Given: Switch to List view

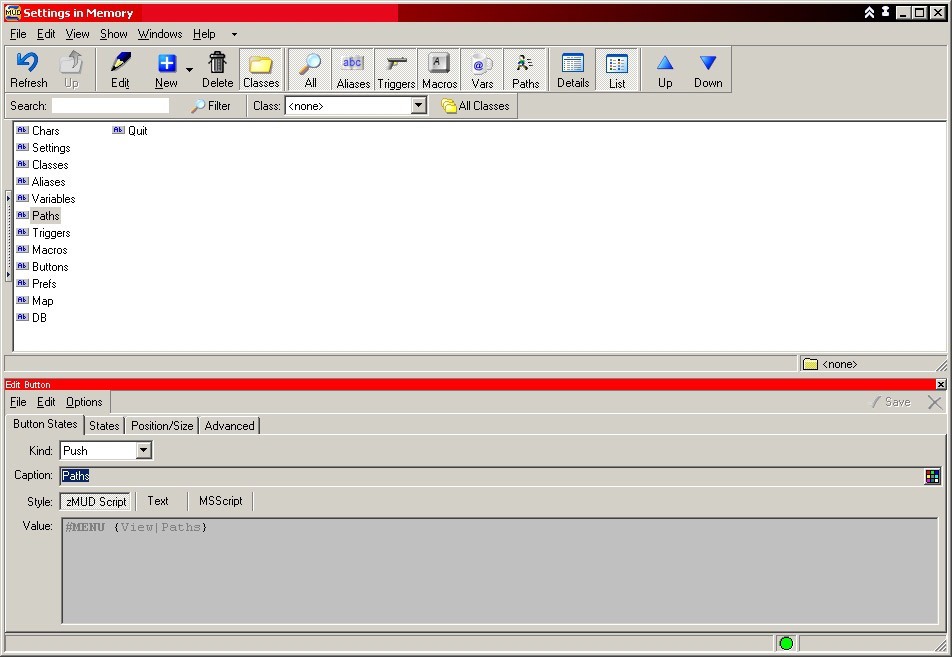Looking at the screenshot, I should 617,70.
